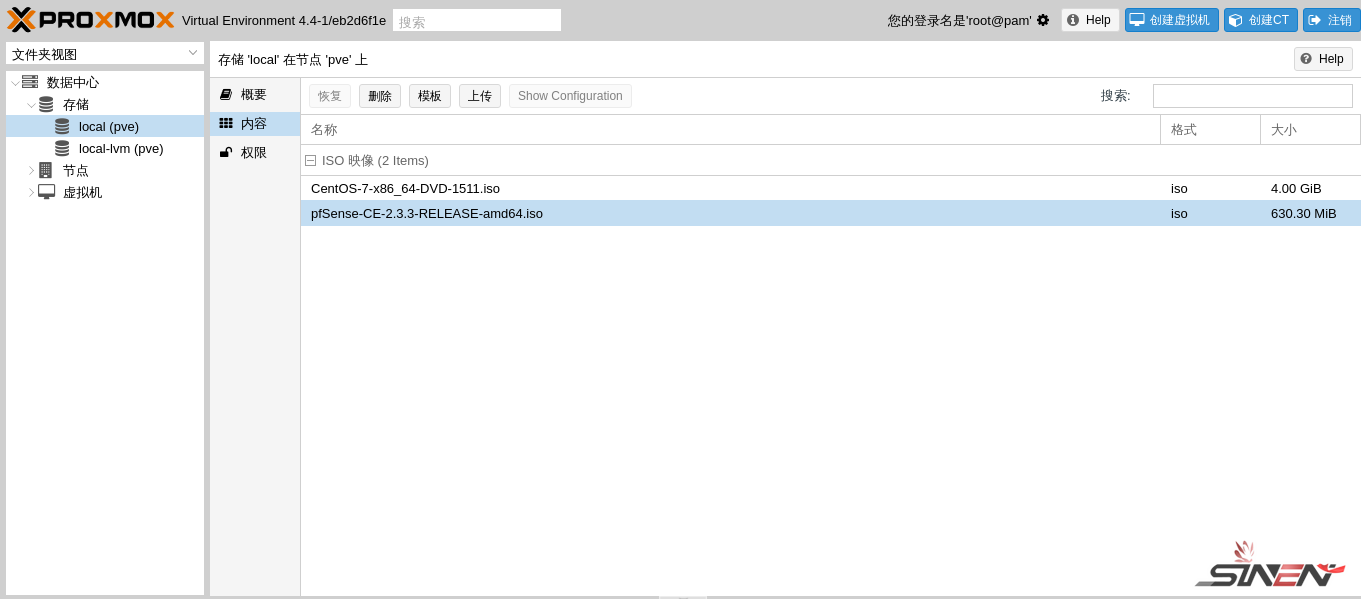Click the virtual machine monitor icon

pyautogui.click(x=46, y=192)
